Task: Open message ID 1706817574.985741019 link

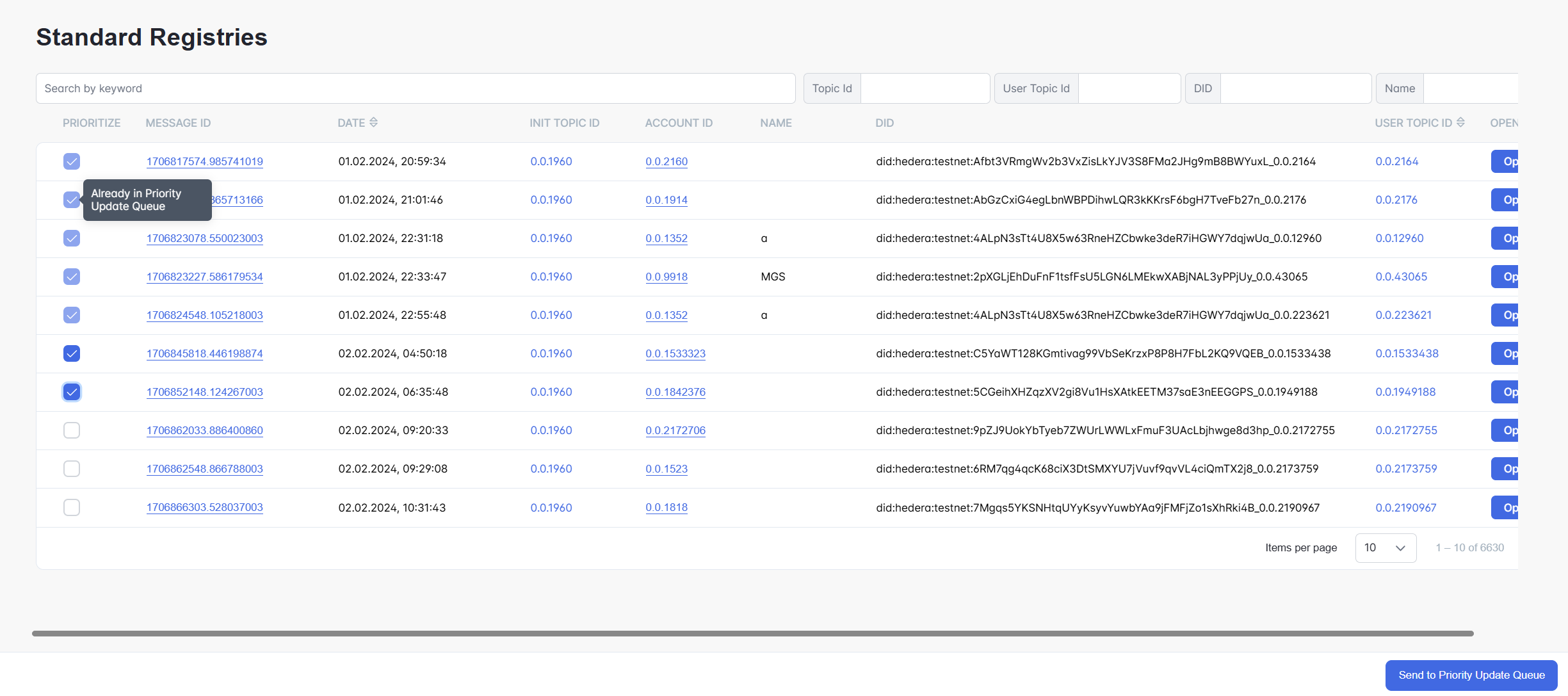Action: (204, 161)
